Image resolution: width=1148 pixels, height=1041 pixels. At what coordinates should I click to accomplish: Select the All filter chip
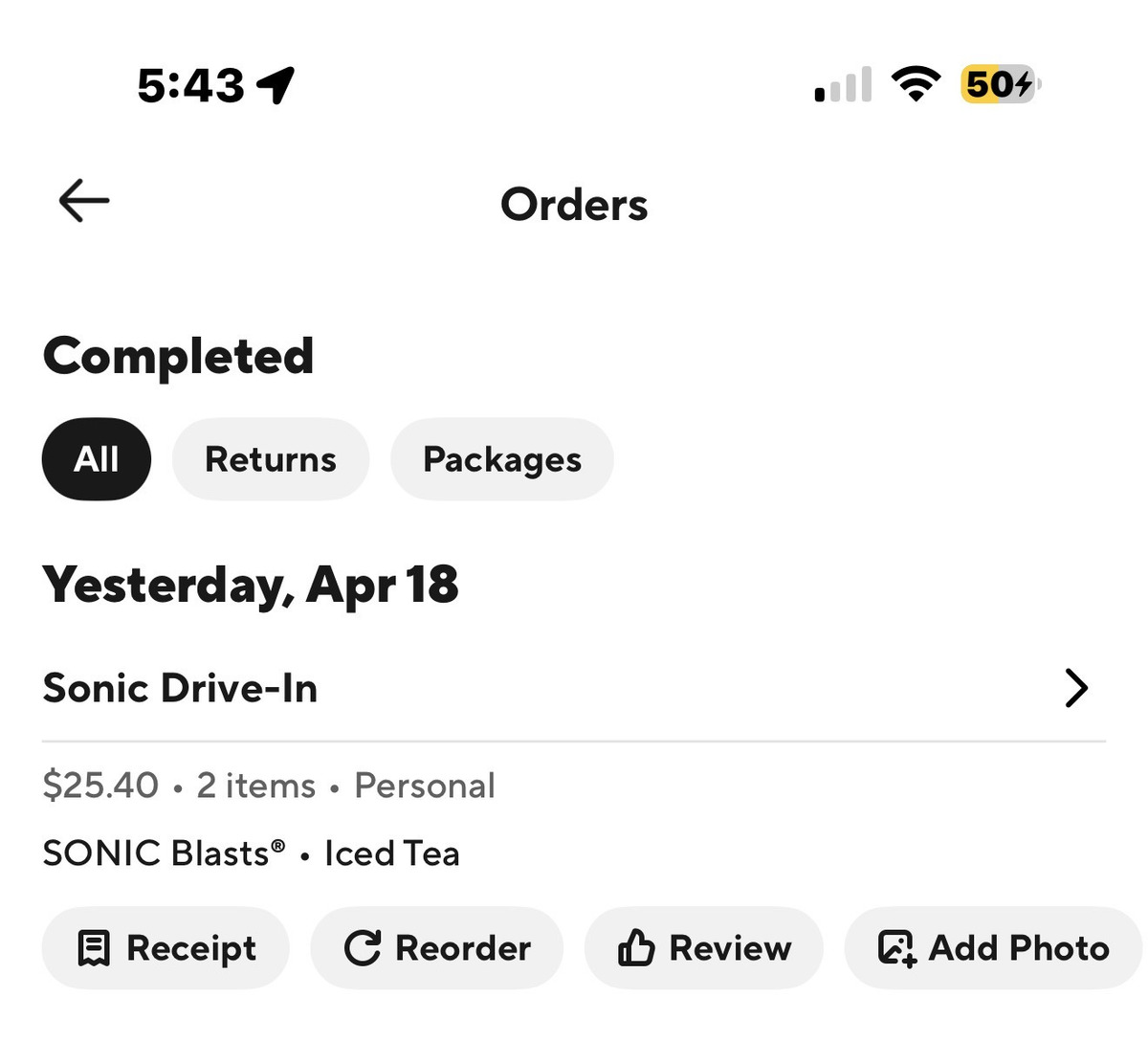coord(97,459)
